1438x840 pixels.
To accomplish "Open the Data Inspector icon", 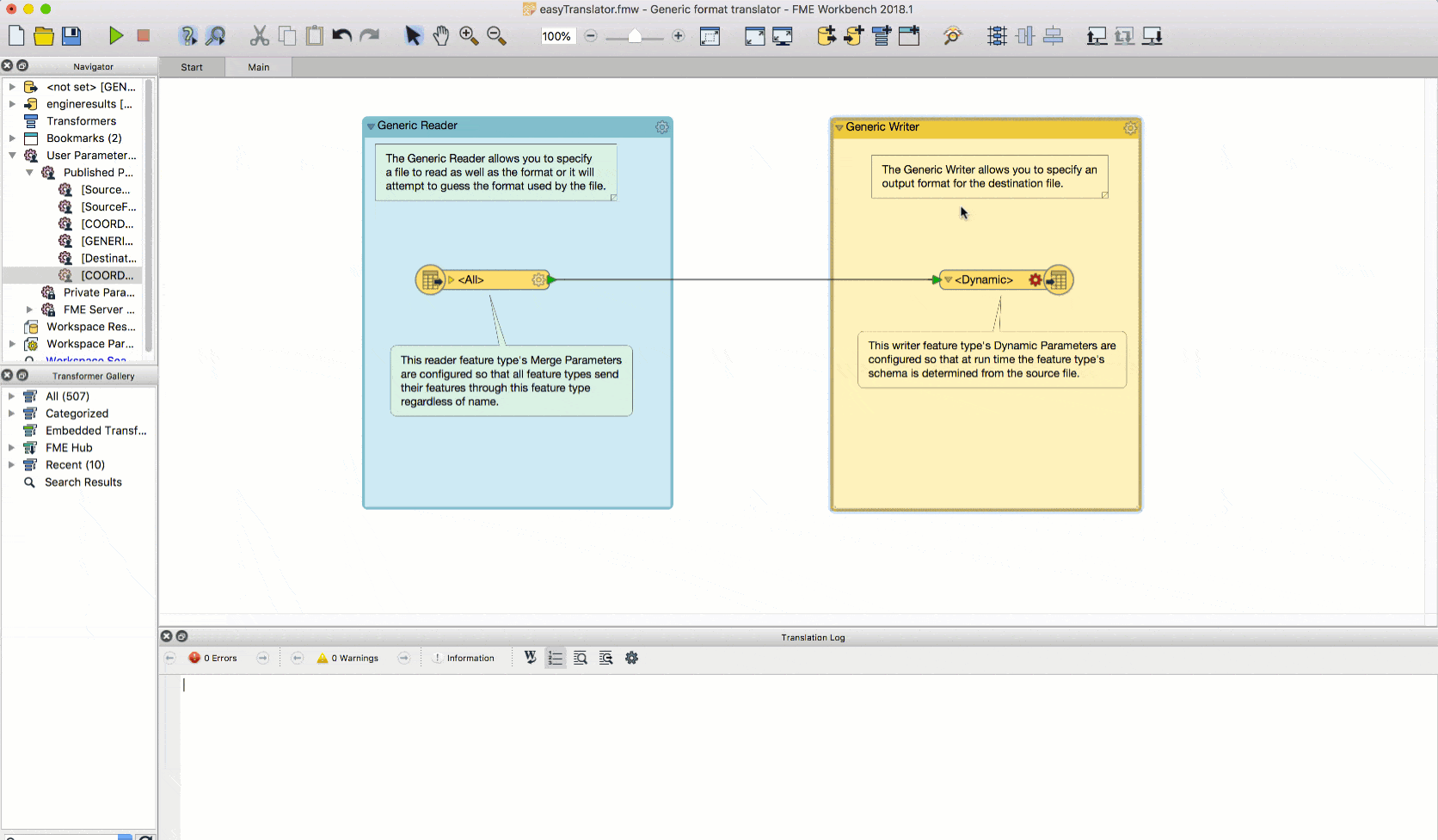I will click(x=953, y=36).
